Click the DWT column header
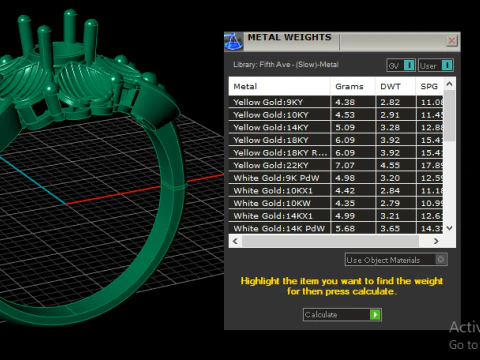480x360 pixels. (396, 86)
